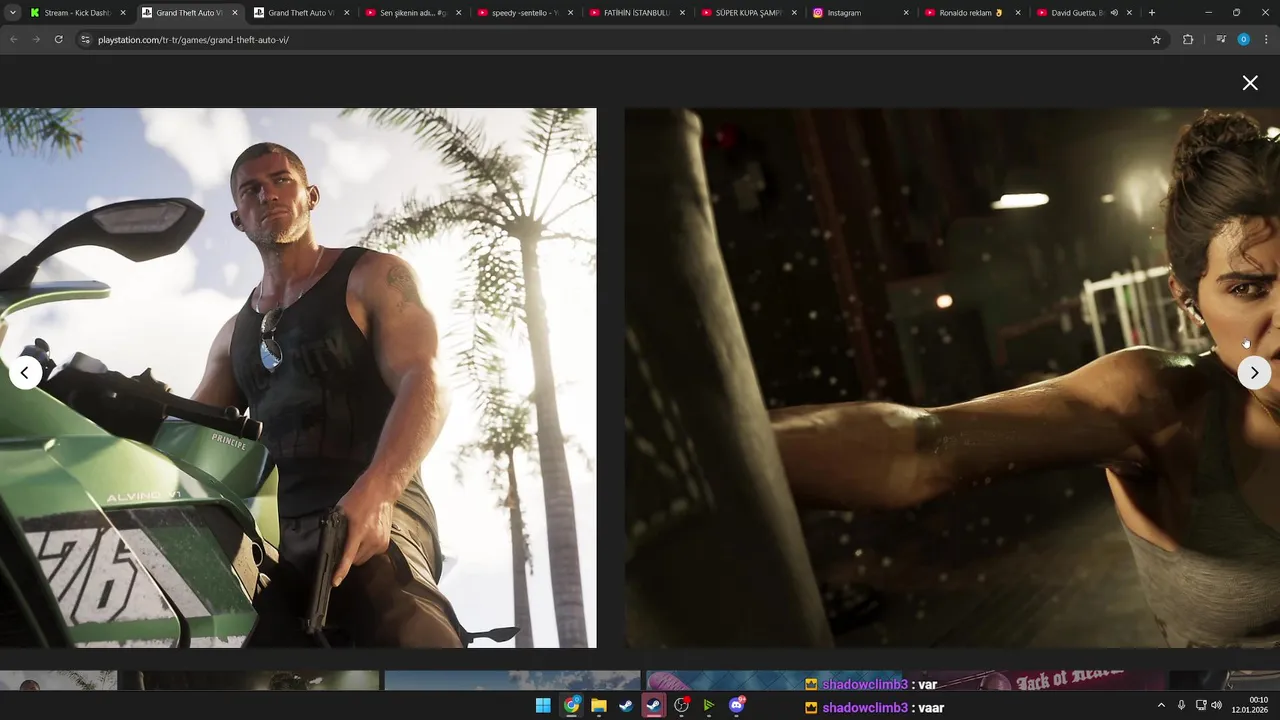1280x720 pixels.
Task: Switch to the Stream - Kick Dashboard tab
Action: click(77, 13)
